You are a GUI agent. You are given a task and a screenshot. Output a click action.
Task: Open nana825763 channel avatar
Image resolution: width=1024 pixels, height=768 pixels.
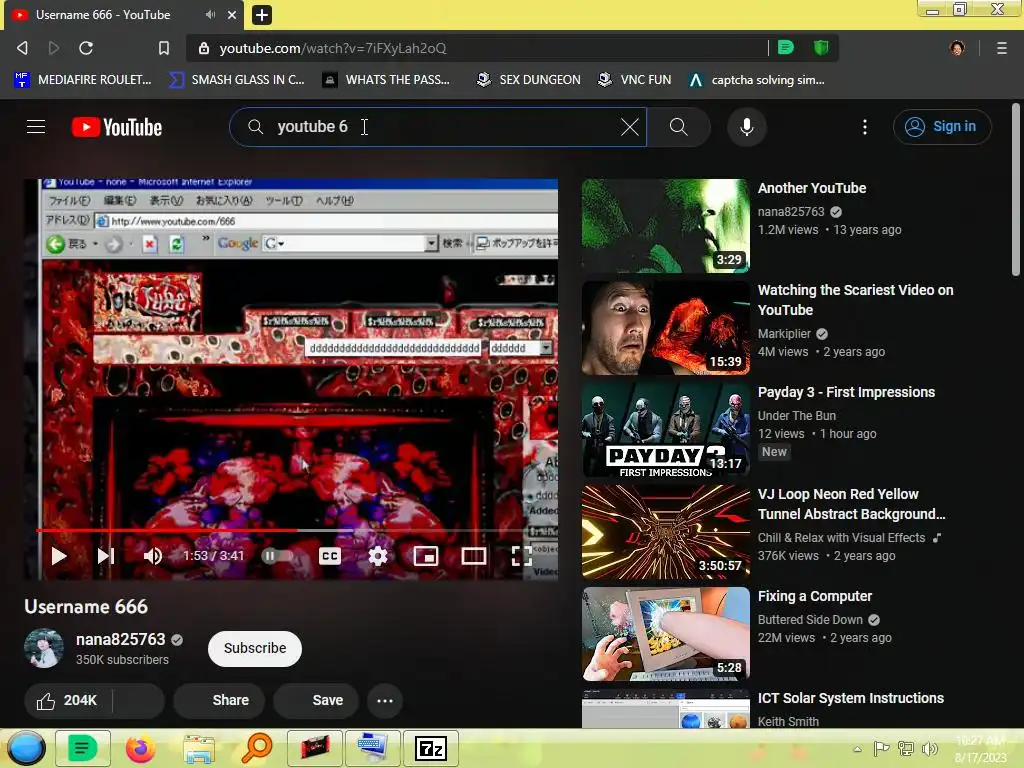(x=44, y=648)
